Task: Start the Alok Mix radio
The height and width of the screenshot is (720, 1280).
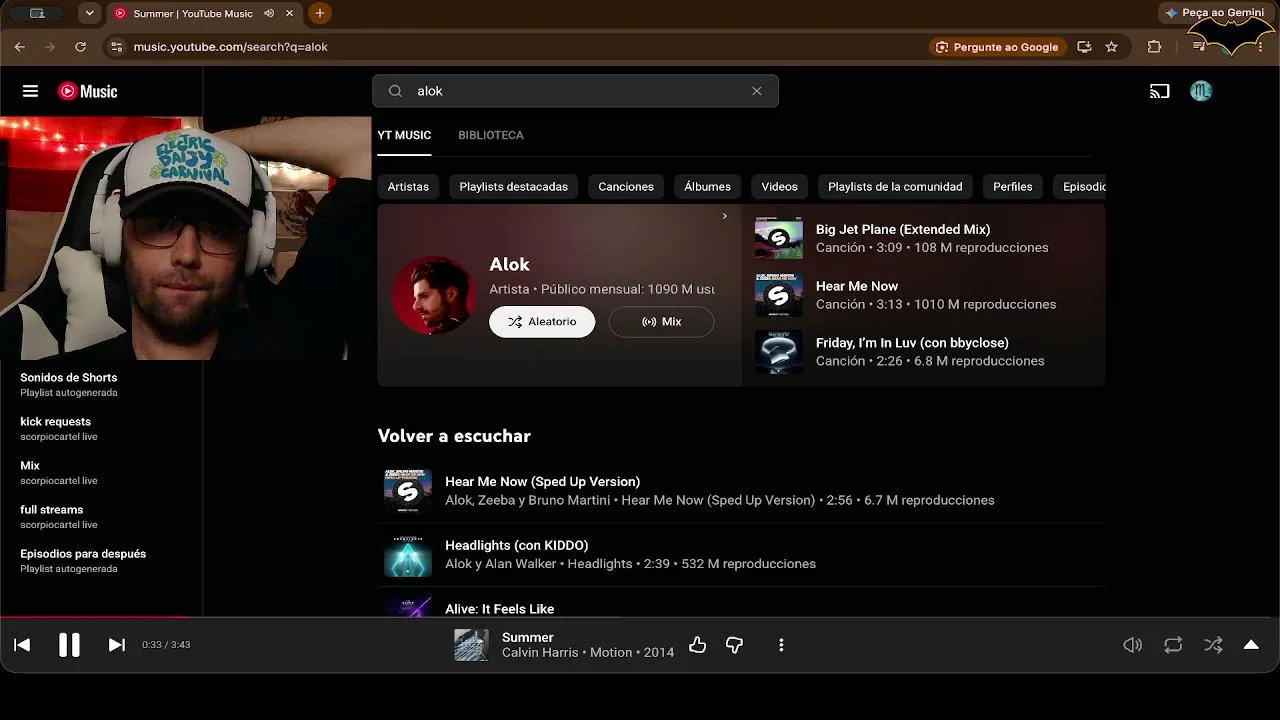Action: click(661, 322)
